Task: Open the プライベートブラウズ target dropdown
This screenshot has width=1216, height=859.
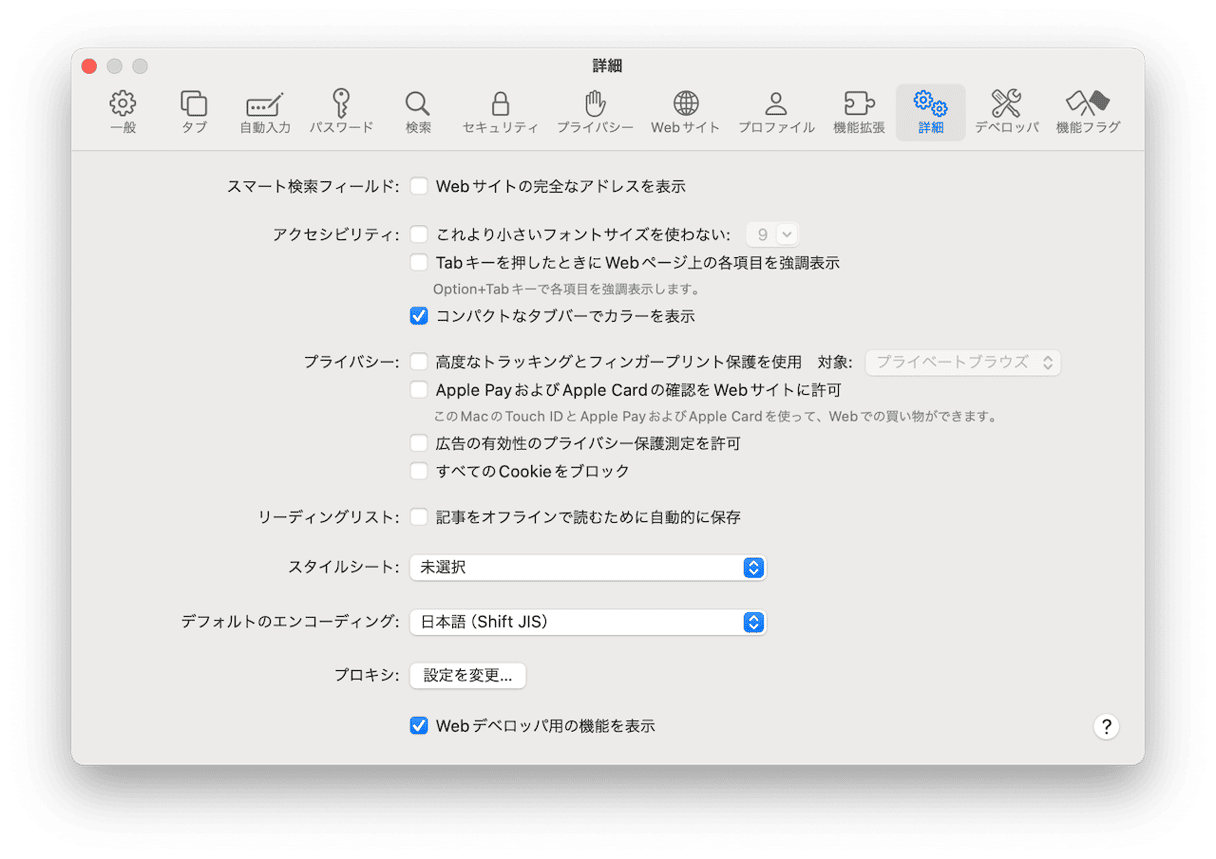Action: [x=962, y=362]
